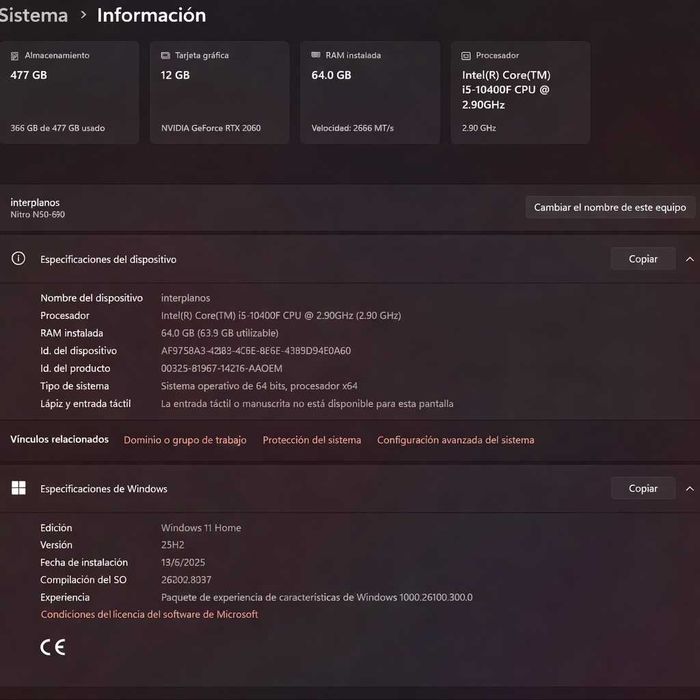Screen dimensions: 700x700
Task: Click Cambiar el nombre de este equipo
Action: [610, 207]
